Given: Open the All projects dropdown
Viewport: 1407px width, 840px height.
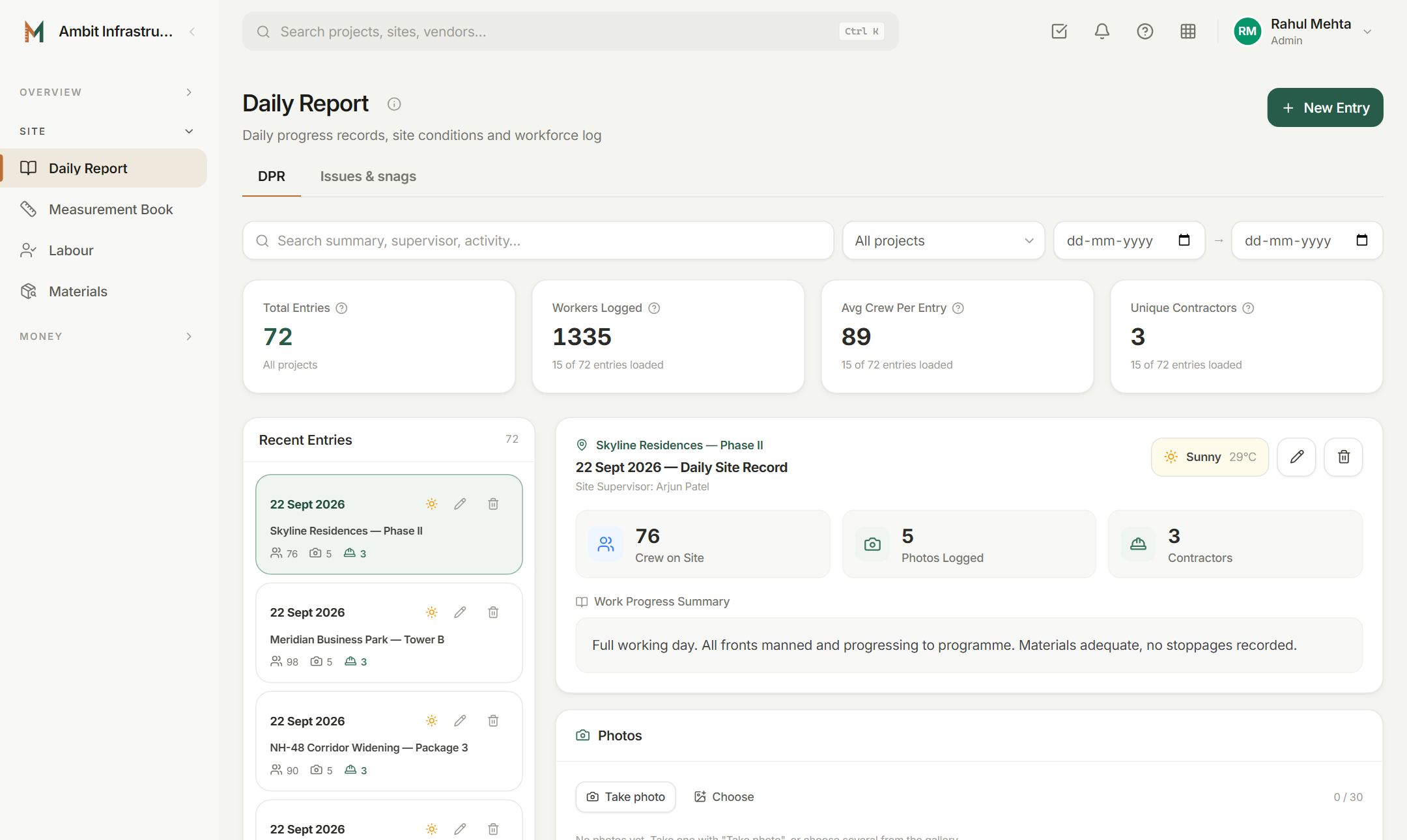Looking at the screenshot, I should click(944, 241).
